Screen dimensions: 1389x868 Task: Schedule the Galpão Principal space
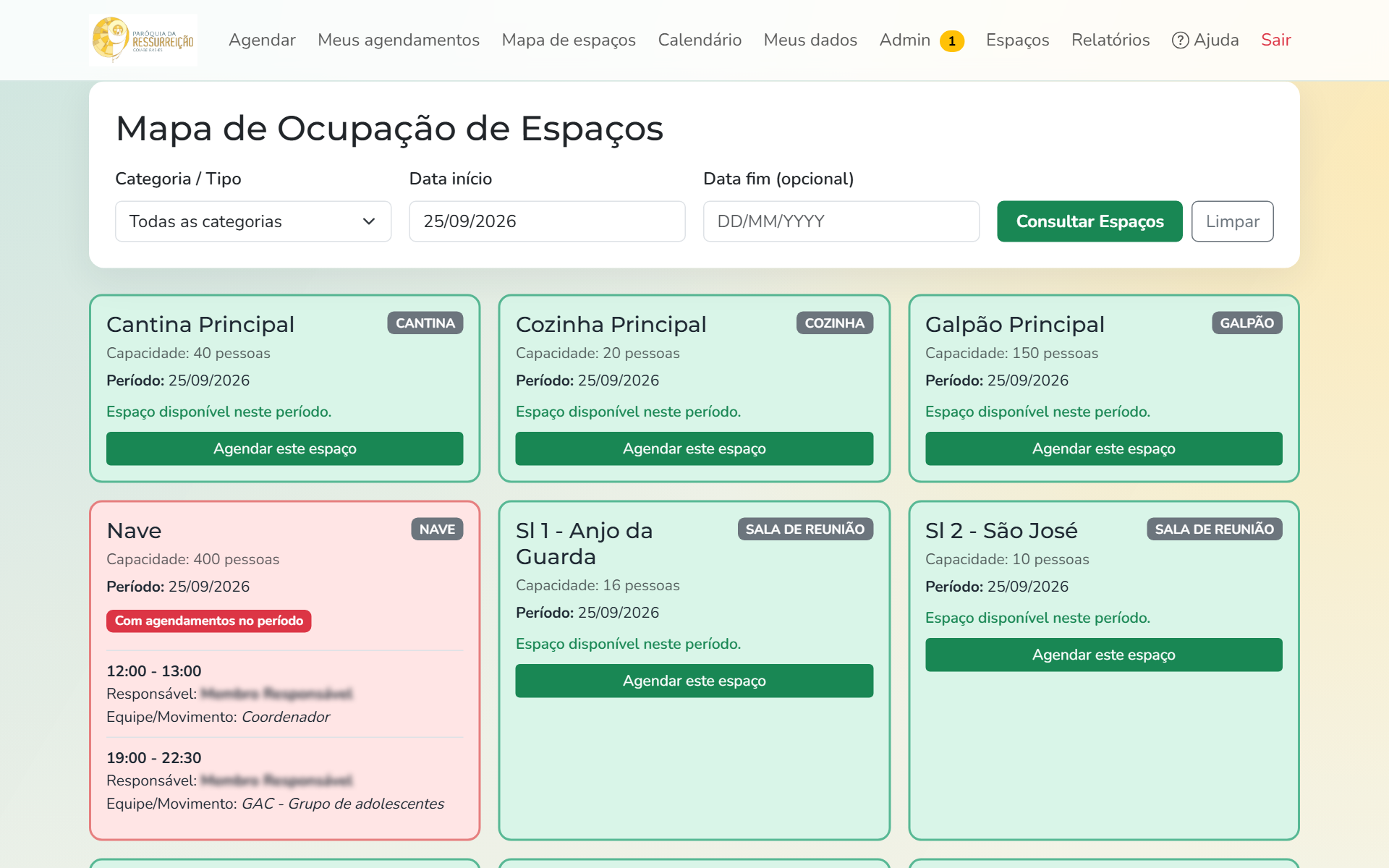click(1104, 448)
